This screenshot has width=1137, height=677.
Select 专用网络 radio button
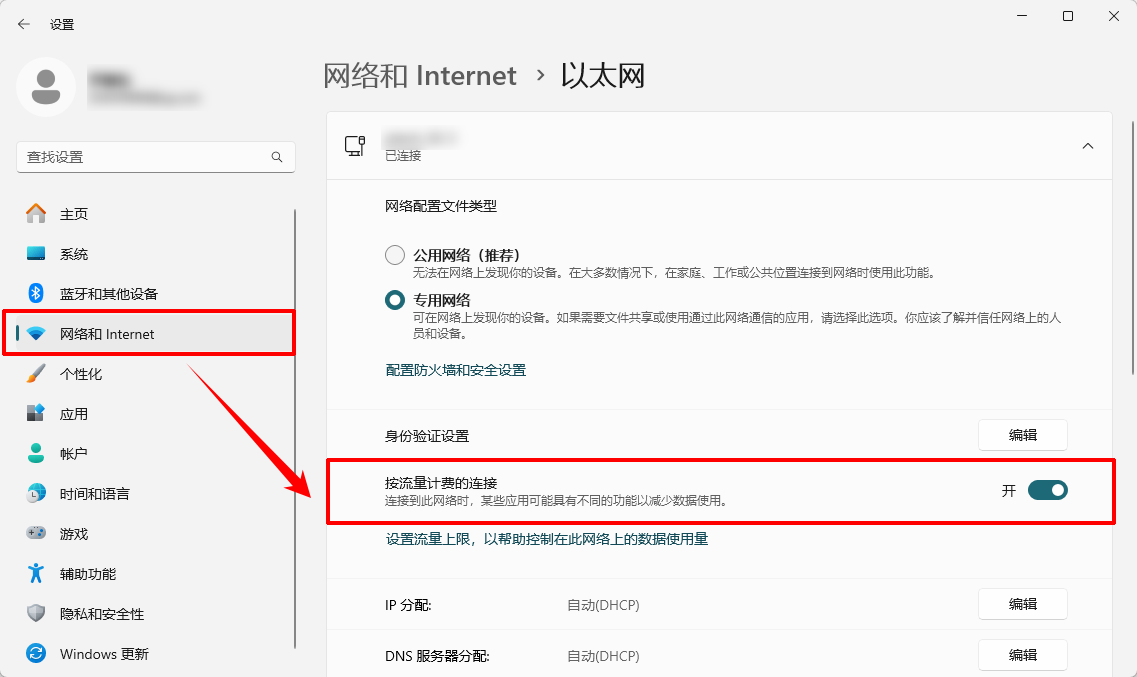click(394, 299)
